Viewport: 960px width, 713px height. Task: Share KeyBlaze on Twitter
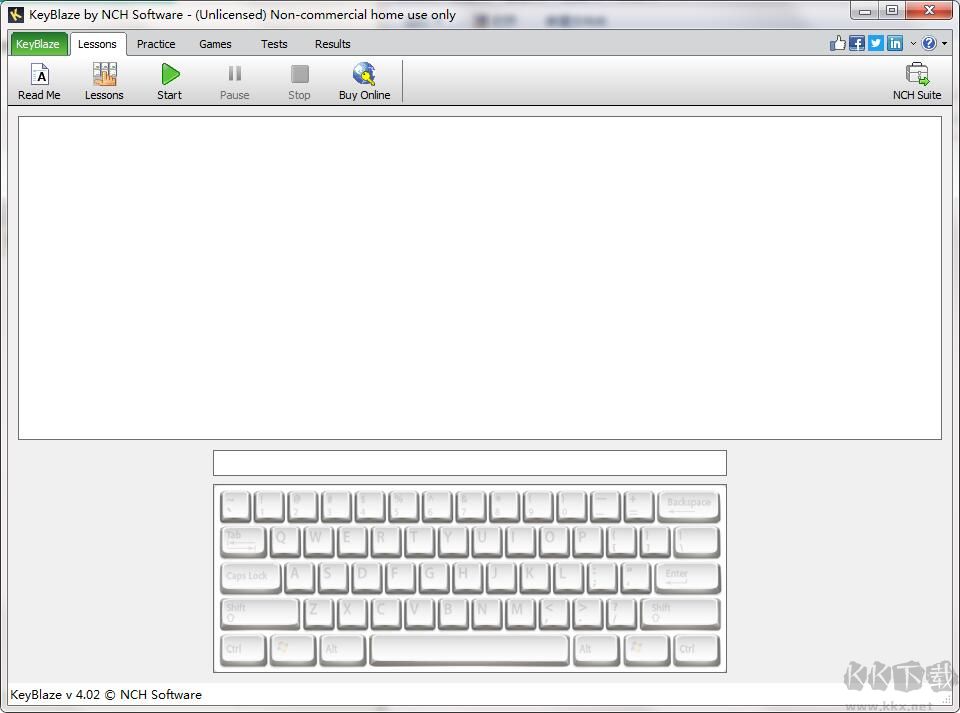click(876, 43)
